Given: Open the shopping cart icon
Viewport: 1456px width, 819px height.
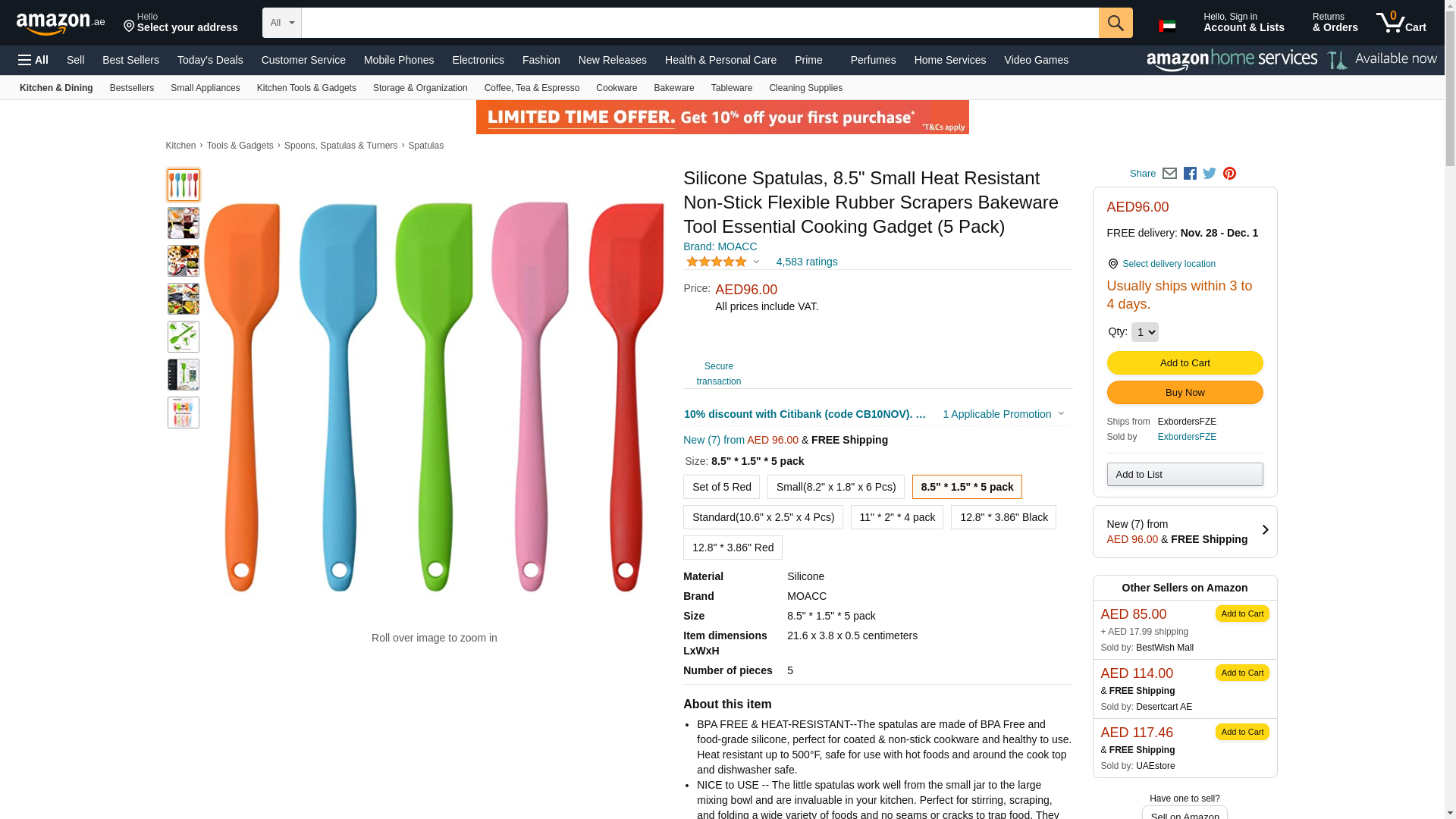Looking at the screenshot, I should [x=1401, y=23].
